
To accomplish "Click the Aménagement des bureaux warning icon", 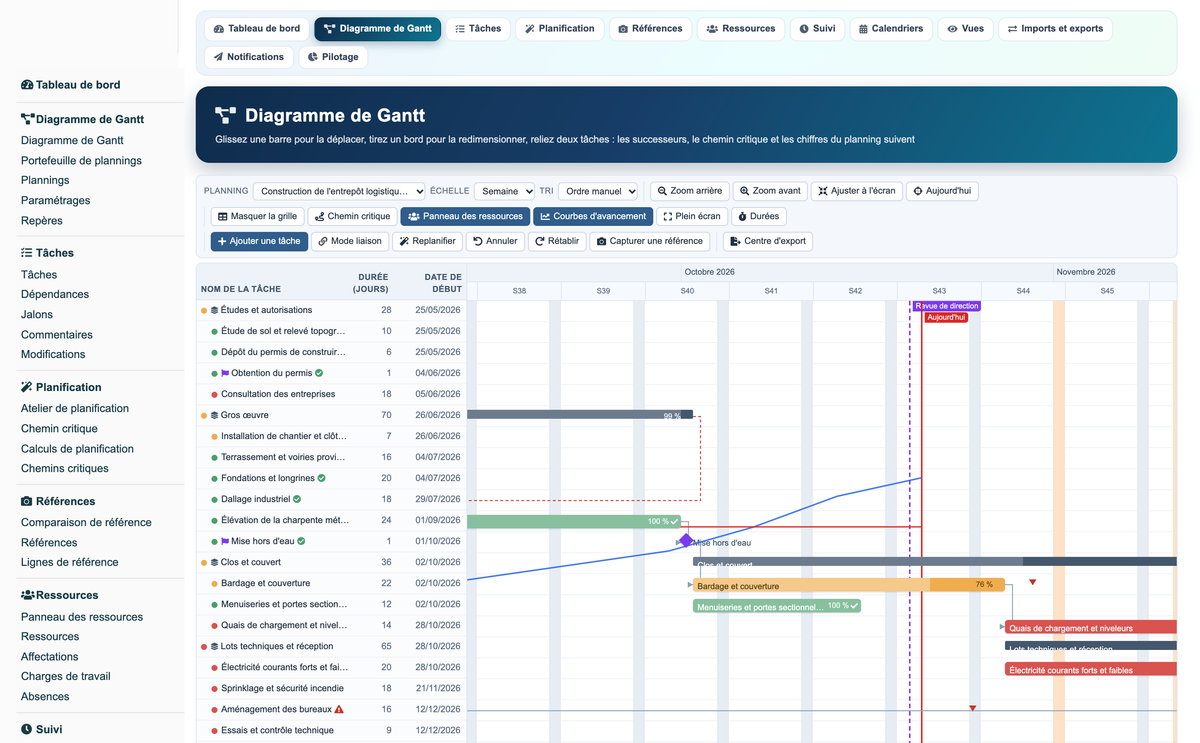I will pyautogui.click(x=339, y=709).
